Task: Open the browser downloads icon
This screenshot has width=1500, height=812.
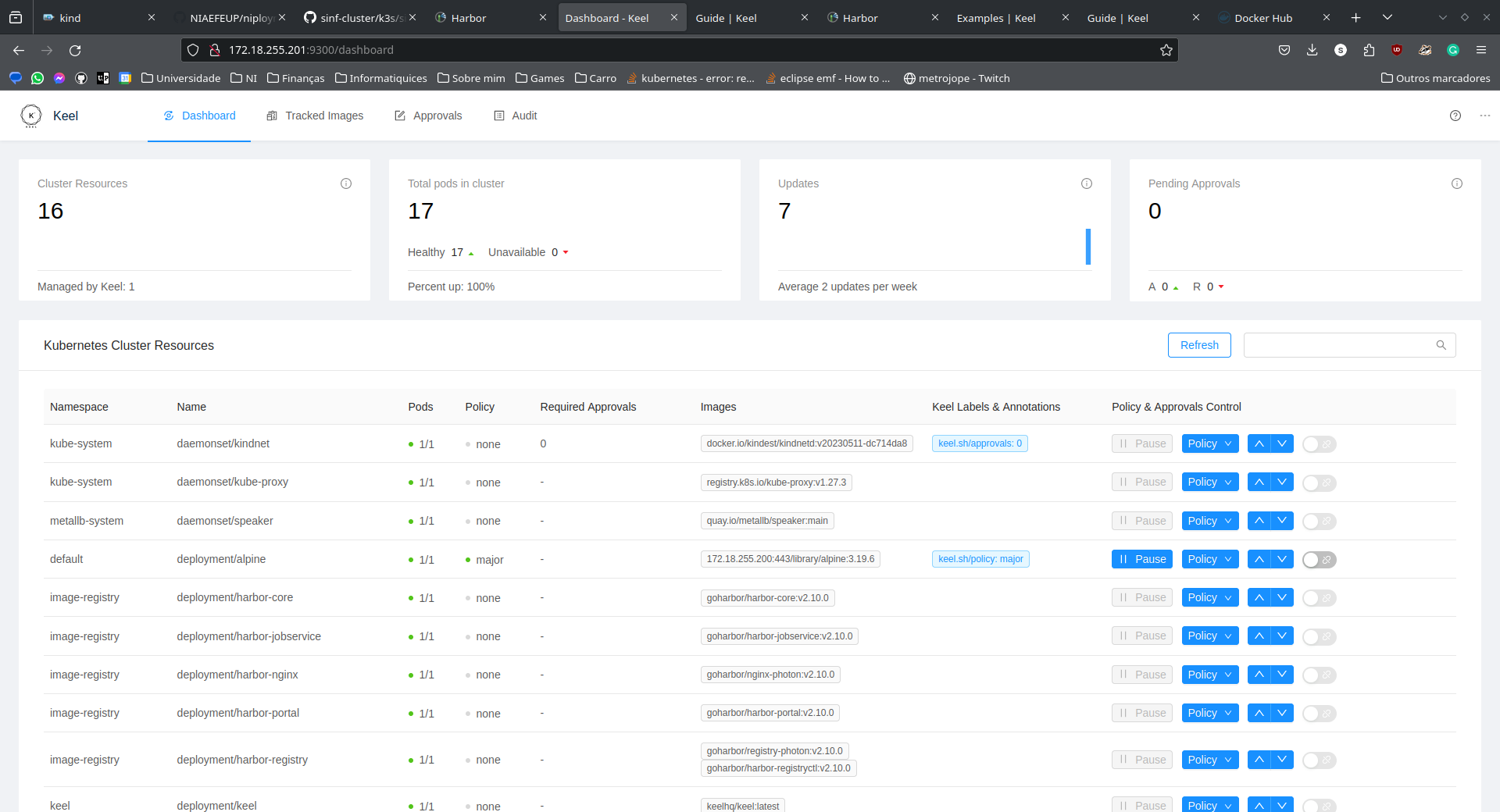Action: click(x=1312, y=50)
